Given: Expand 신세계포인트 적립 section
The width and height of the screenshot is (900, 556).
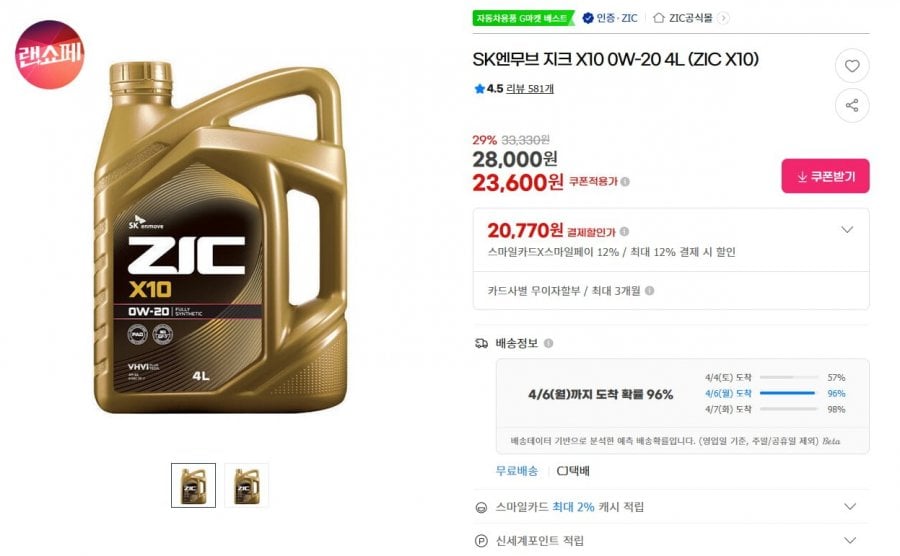Looking at the screenshot, I should coord(849,540).
